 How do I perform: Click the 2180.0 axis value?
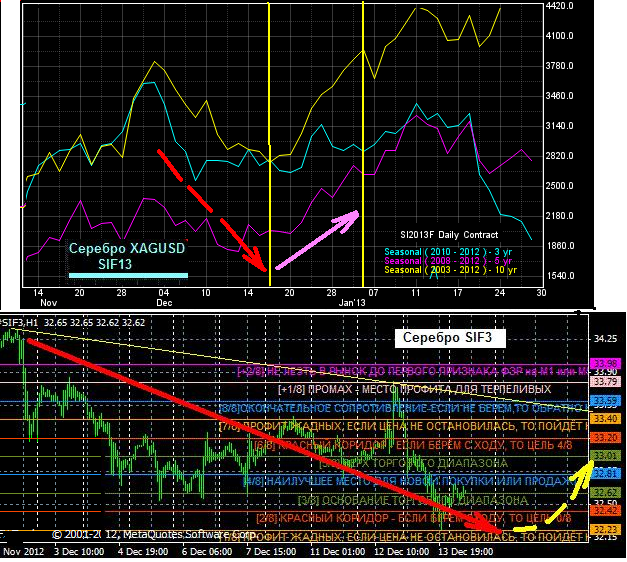pyautogui.click(x=561, y=216)
